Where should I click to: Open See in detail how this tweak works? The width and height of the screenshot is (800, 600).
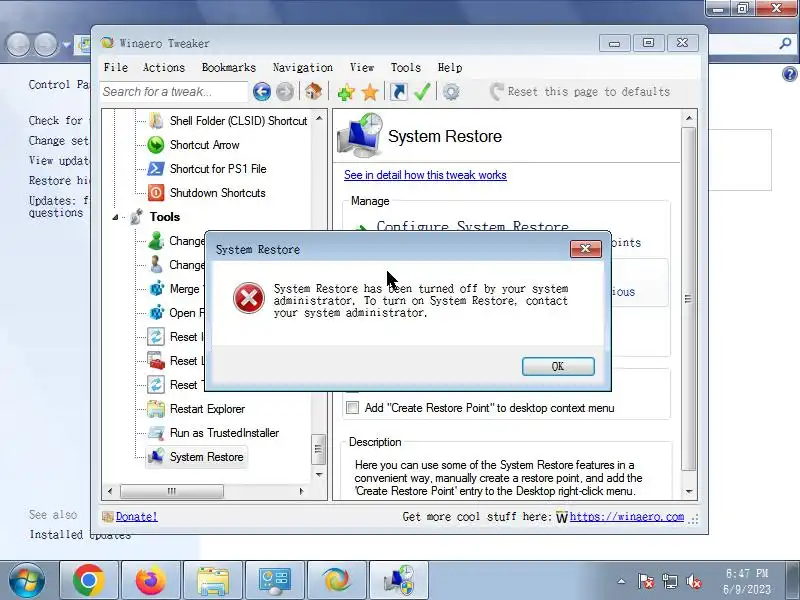[425, 175]
